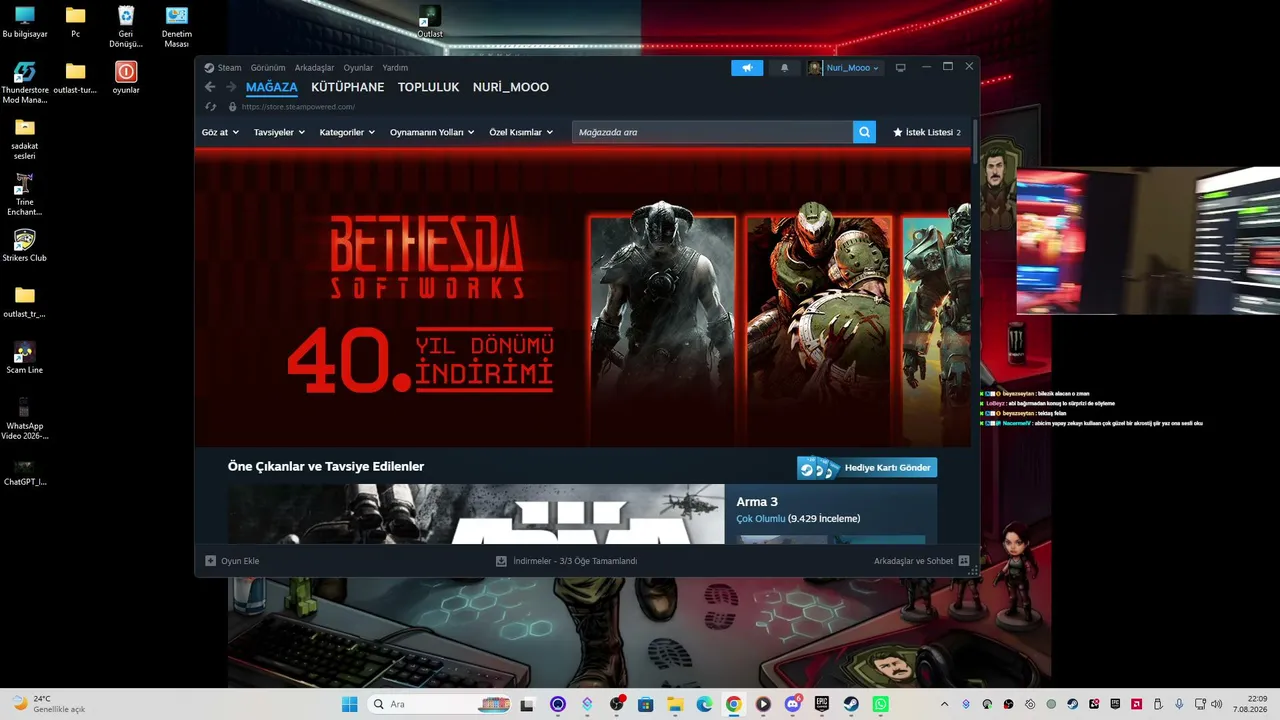
Task: Open Steam from the taskbar
Action: tap(851, 704)
